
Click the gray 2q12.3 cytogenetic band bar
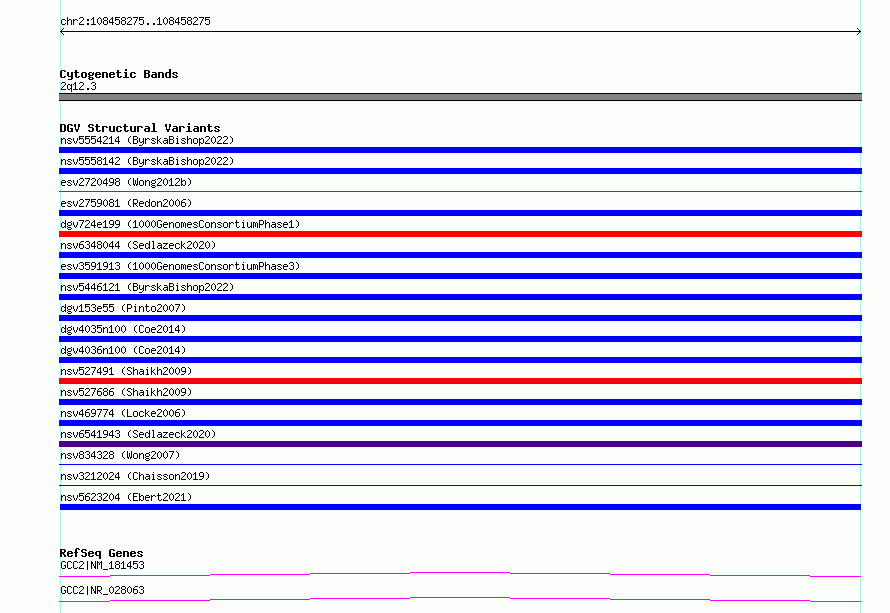(x=460, y=97)
